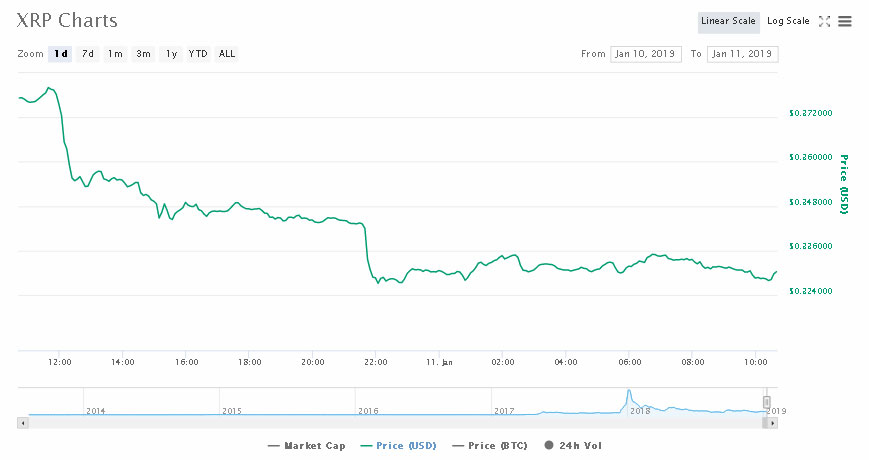Switch chart to Log Scale
869x460 pixels.
(788, 22)
